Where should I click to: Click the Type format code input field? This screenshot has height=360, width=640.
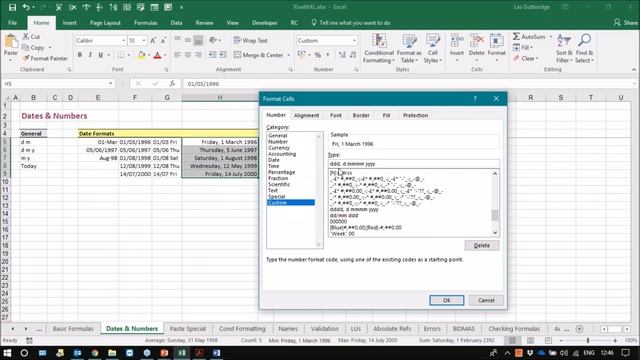click(413, 164)
